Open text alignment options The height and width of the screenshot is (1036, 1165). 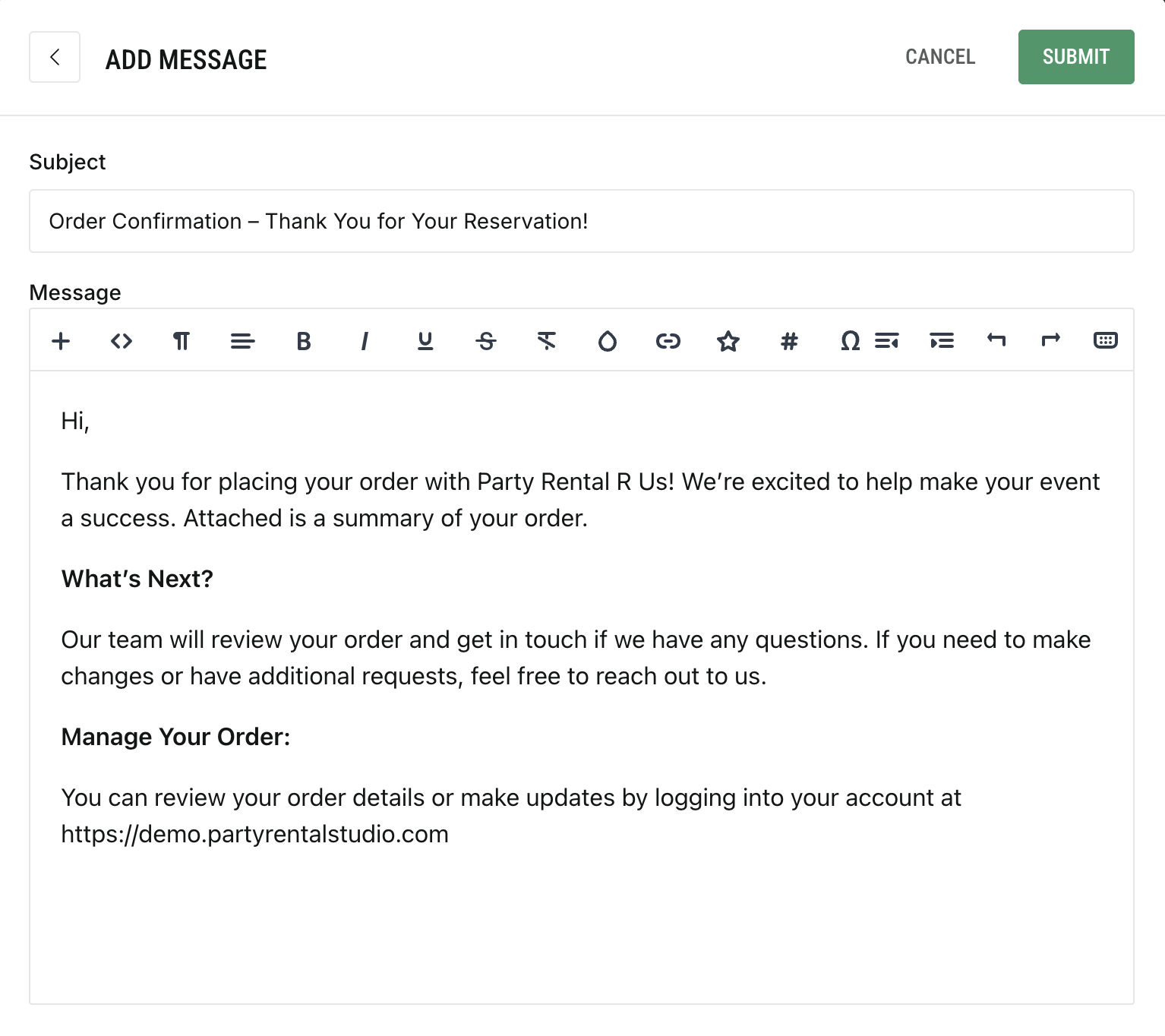(243, 341)
